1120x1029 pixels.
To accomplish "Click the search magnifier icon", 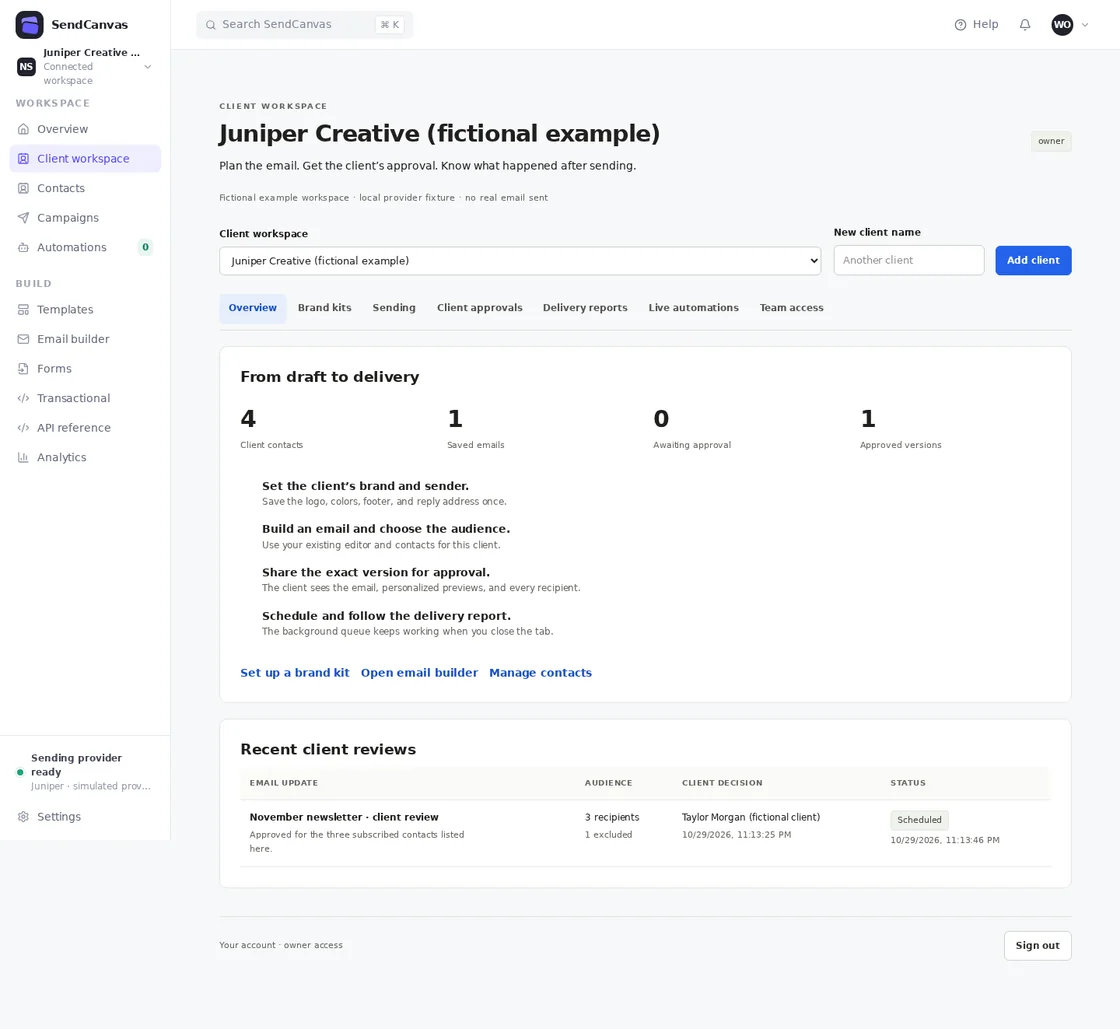I will tap(211, 25).
